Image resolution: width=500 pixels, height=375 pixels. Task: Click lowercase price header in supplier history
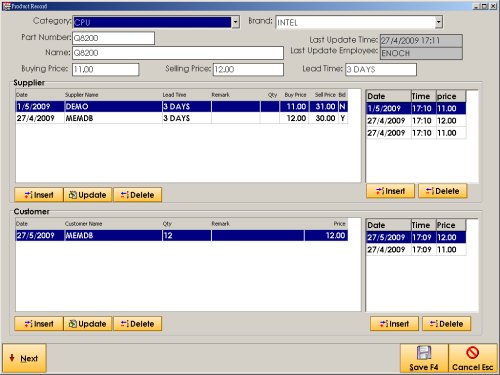451,96
